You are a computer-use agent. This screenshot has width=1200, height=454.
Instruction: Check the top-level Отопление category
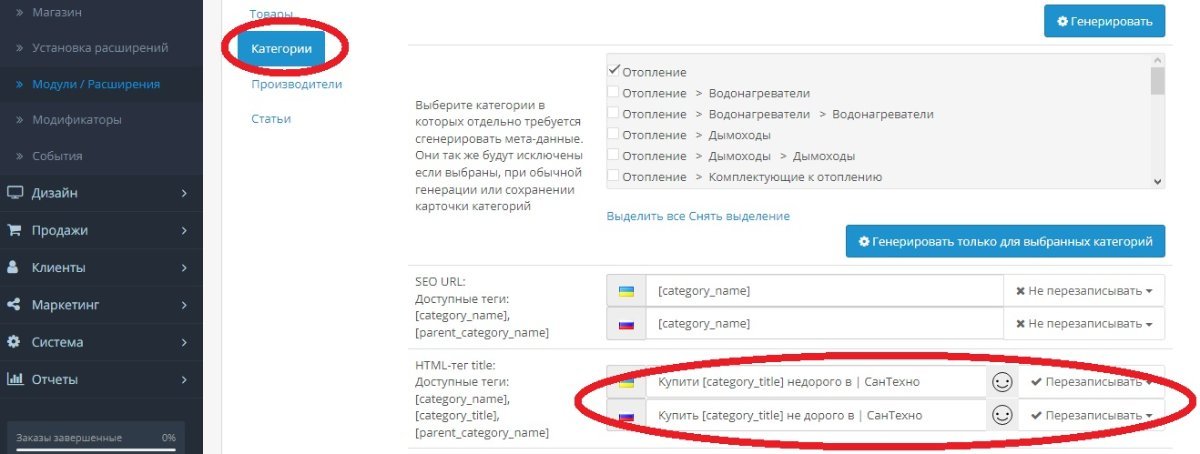[x=614, y=71]
